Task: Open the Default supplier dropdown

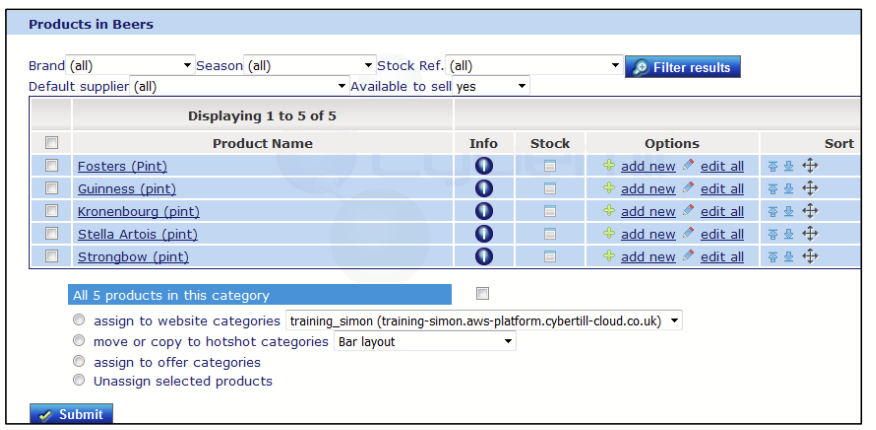Action: point(240,87)
